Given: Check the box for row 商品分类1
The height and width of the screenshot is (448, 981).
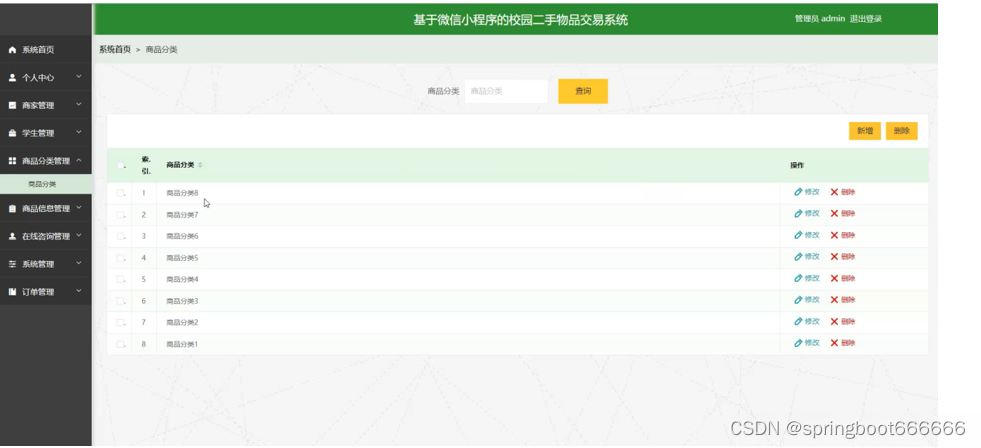Looking at the screenshot, I should click(121, 344).
